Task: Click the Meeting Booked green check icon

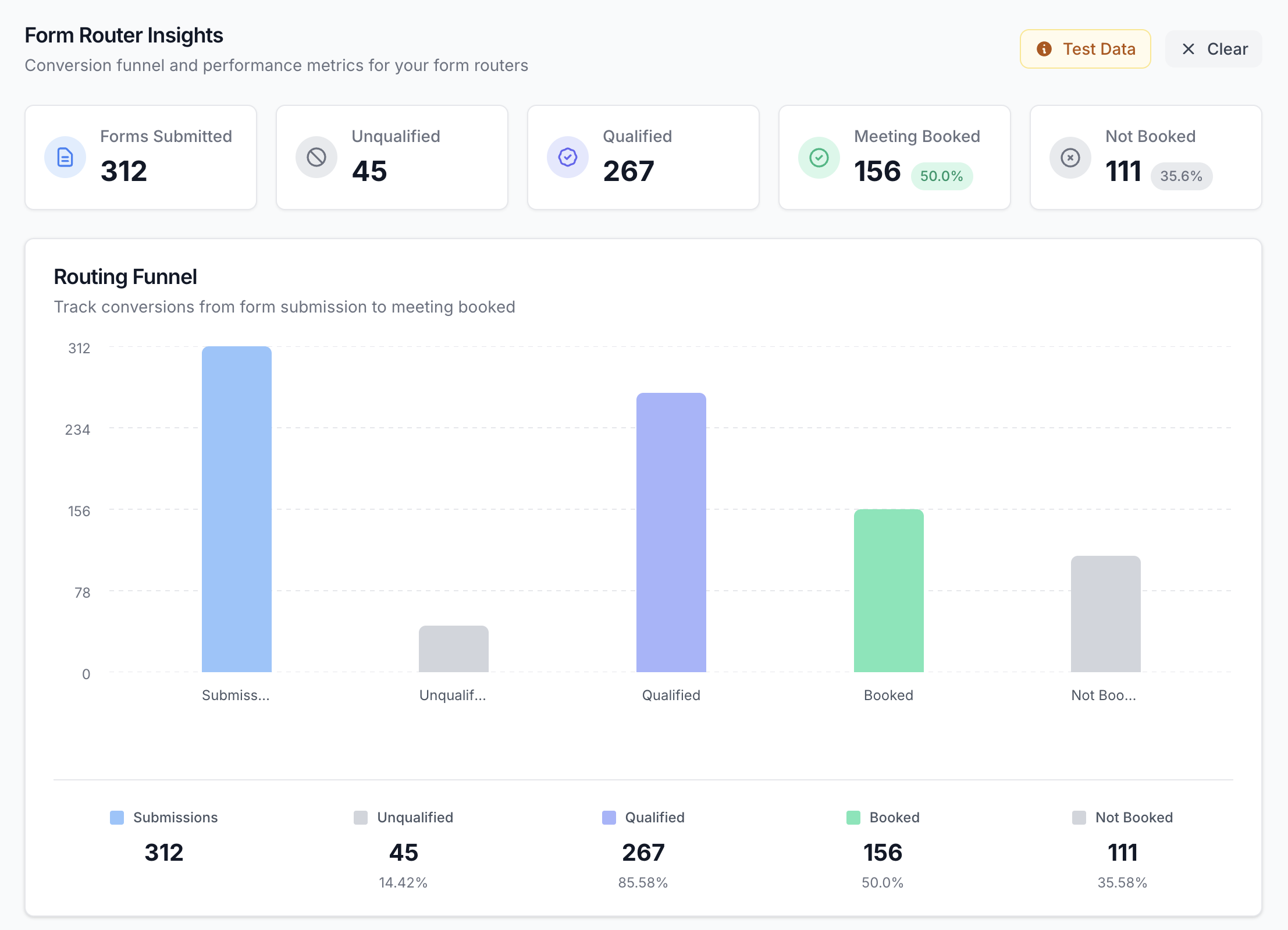Action: pos(819,157)
